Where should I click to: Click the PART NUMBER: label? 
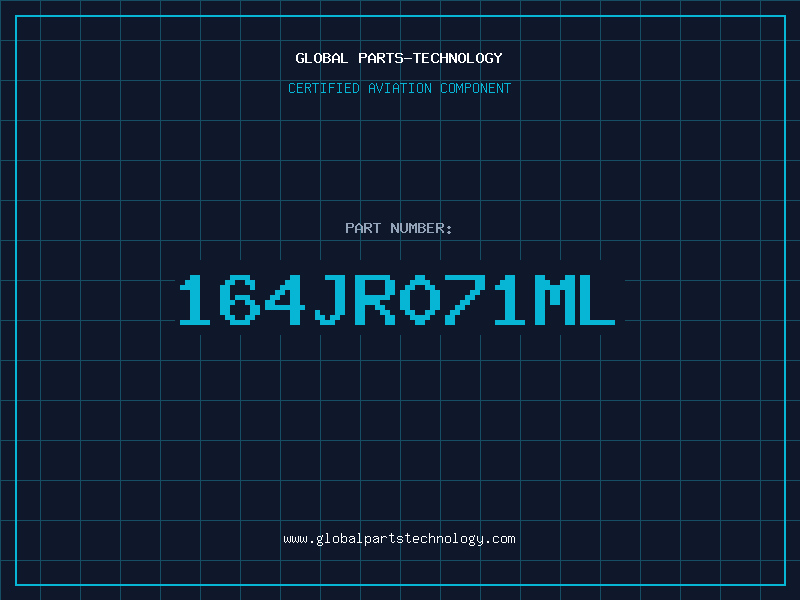399,228
